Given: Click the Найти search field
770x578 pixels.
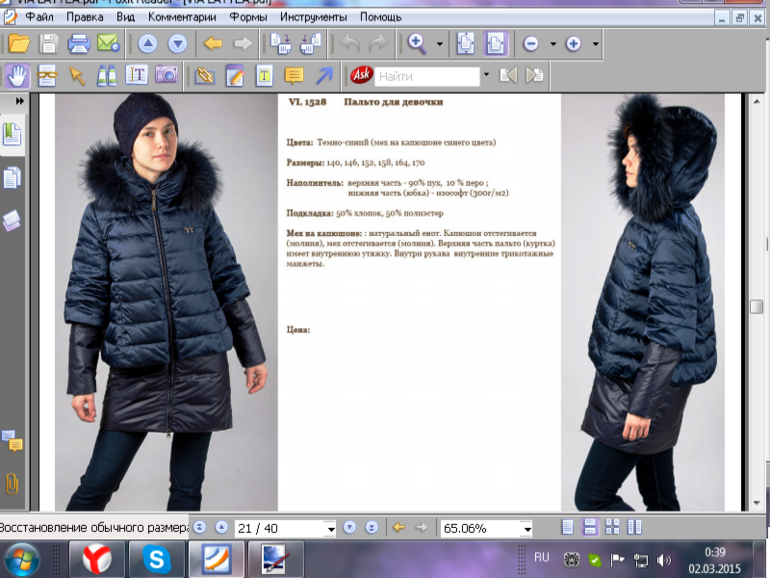Looking at the screenshot, I should [427, 76].
